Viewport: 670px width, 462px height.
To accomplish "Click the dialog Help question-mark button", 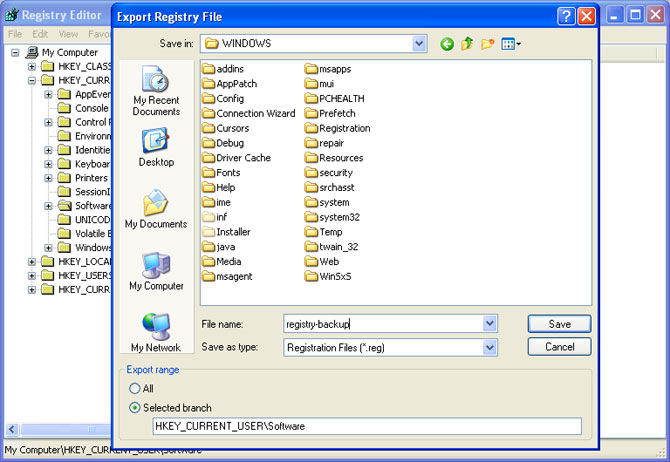I will click(565, 16).
